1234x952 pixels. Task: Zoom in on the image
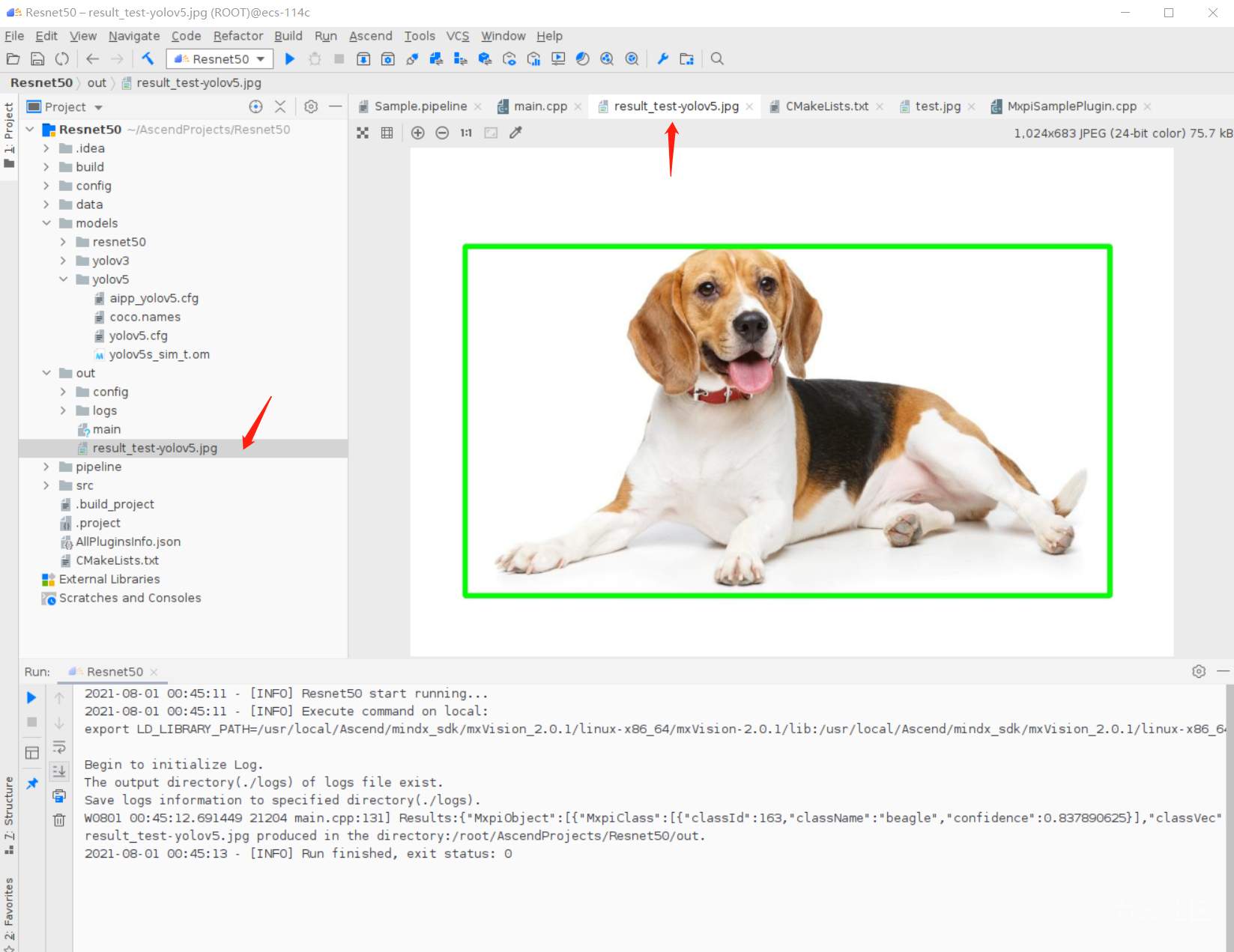pos(418,133)
